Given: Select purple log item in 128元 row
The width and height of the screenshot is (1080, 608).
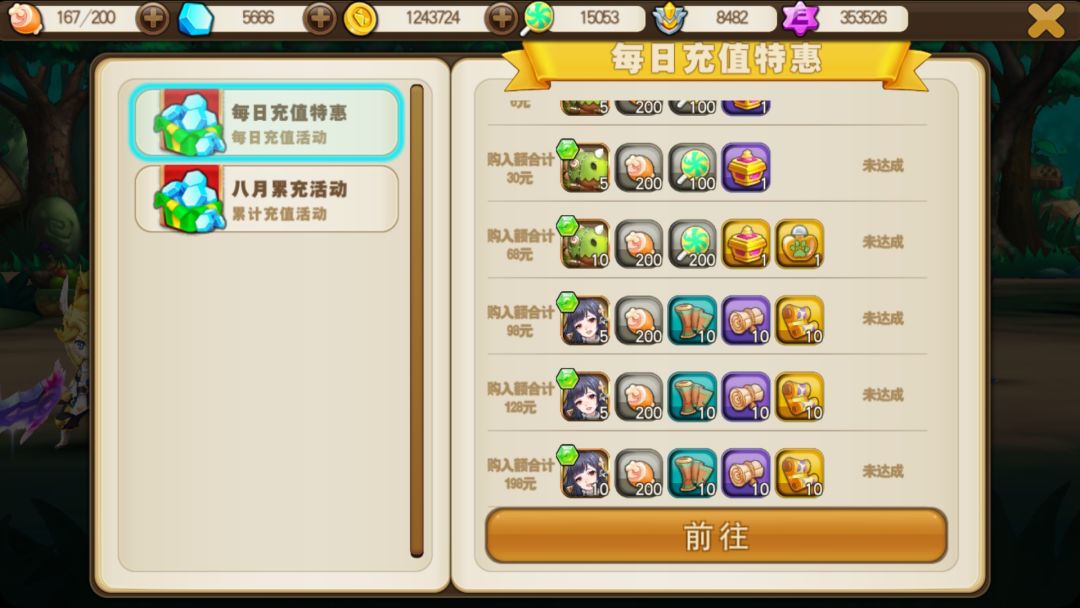Looking at the screenshot, I should 746,397.
